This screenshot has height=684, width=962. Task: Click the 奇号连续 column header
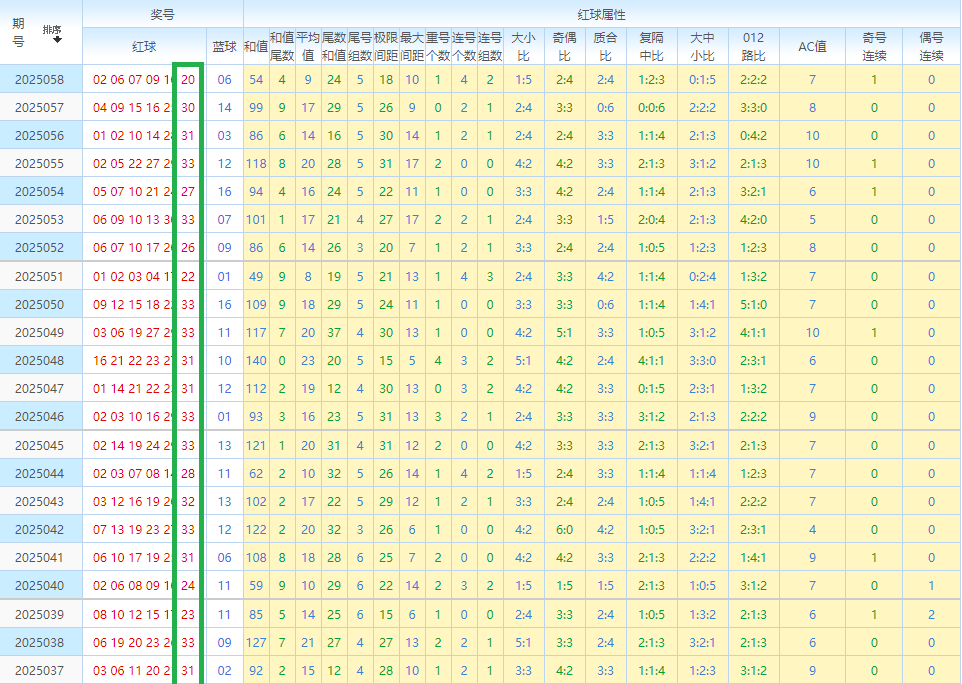[x=874, y=46]
